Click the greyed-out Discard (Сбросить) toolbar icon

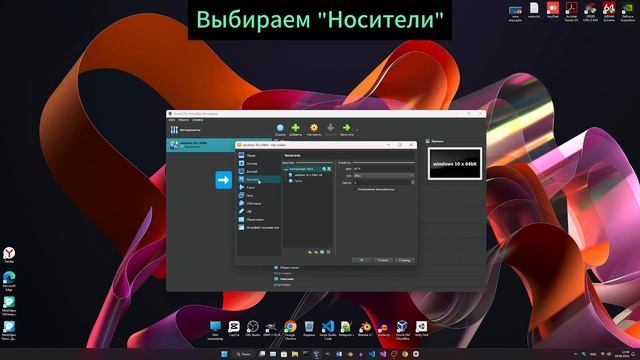[x=331, y=130]
